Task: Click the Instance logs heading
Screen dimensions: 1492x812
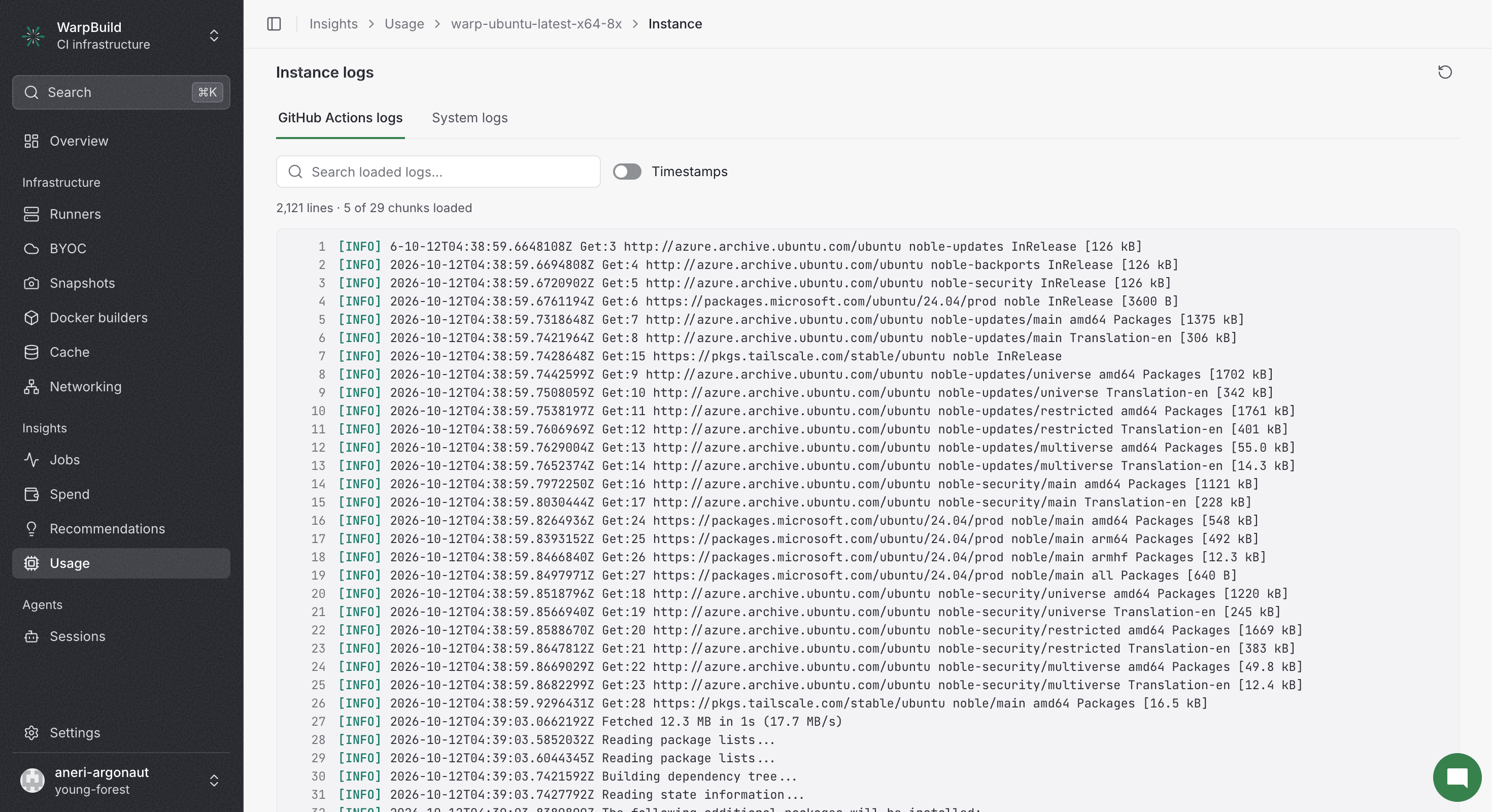Action: coord(324,72)
